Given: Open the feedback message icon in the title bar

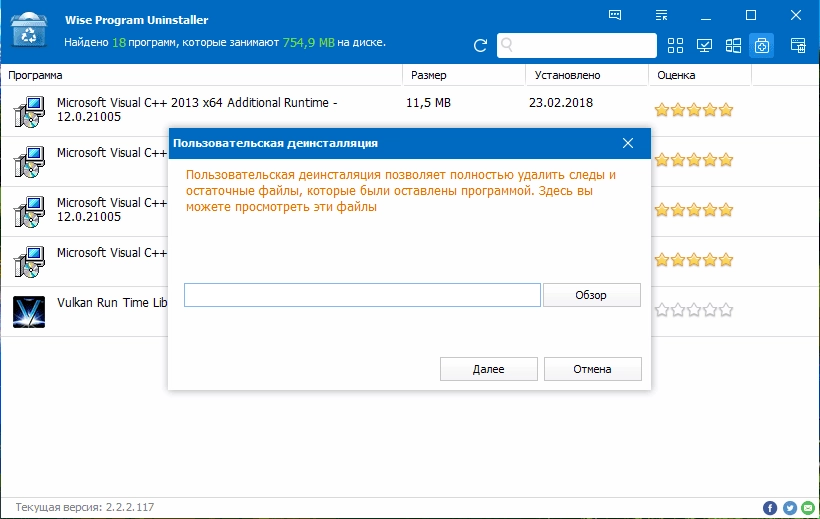Looking at the screenshot, I should point(615,15).
